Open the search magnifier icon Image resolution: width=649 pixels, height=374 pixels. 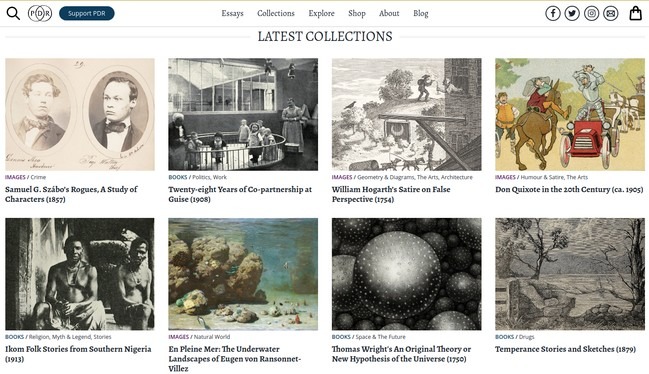pos(13,13)
